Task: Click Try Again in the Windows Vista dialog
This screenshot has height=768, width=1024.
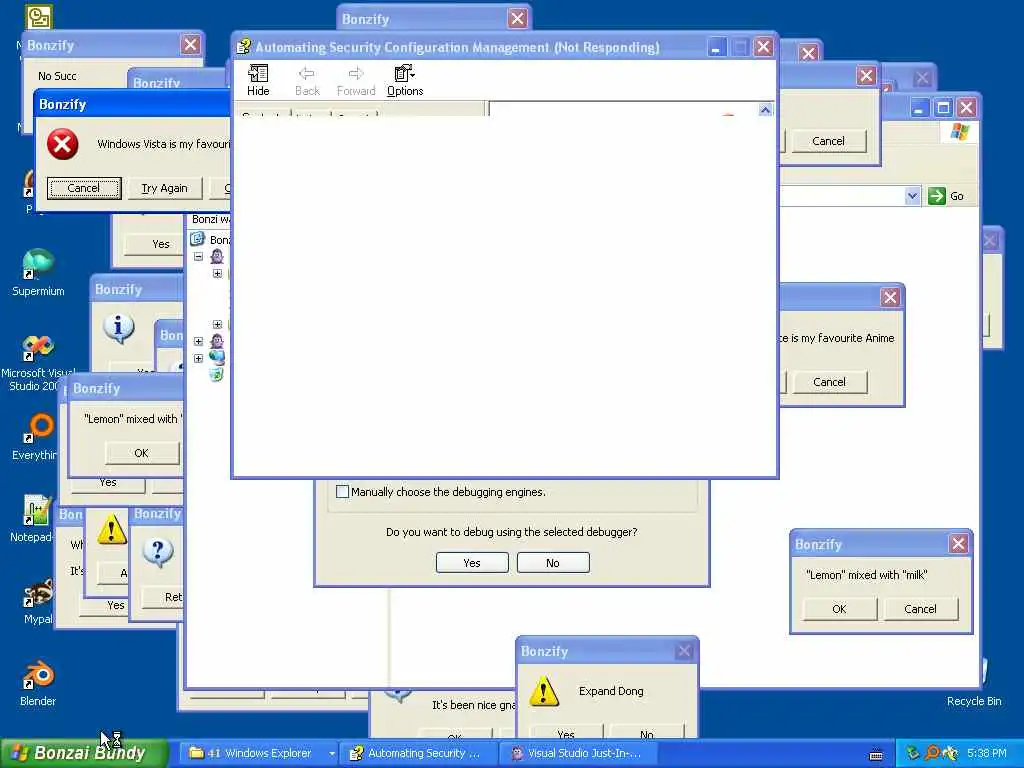Action: tap(165, 188)
